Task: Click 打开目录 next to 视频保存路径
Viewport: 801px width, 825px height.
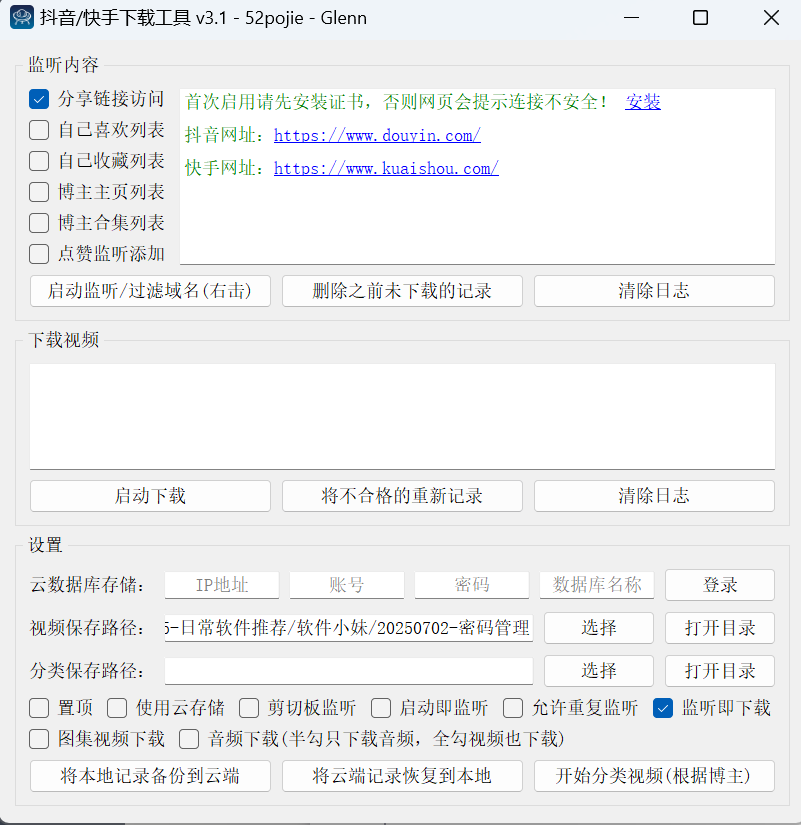Action: [x=719, y=628]
